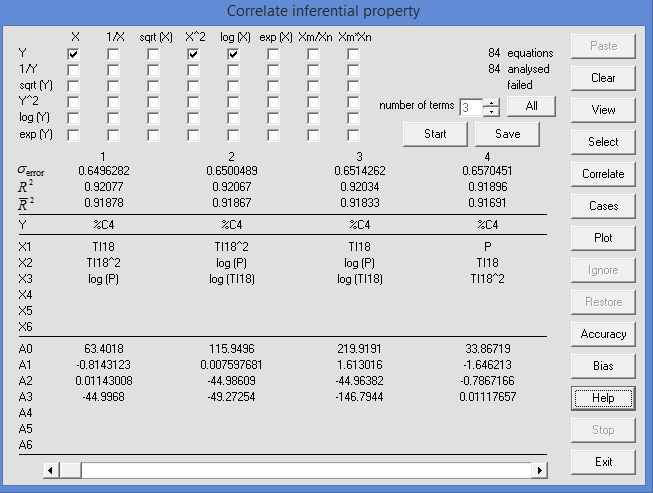Click the Plot button
This screenshot has height=493, width=653.
[x=603, y=238]
